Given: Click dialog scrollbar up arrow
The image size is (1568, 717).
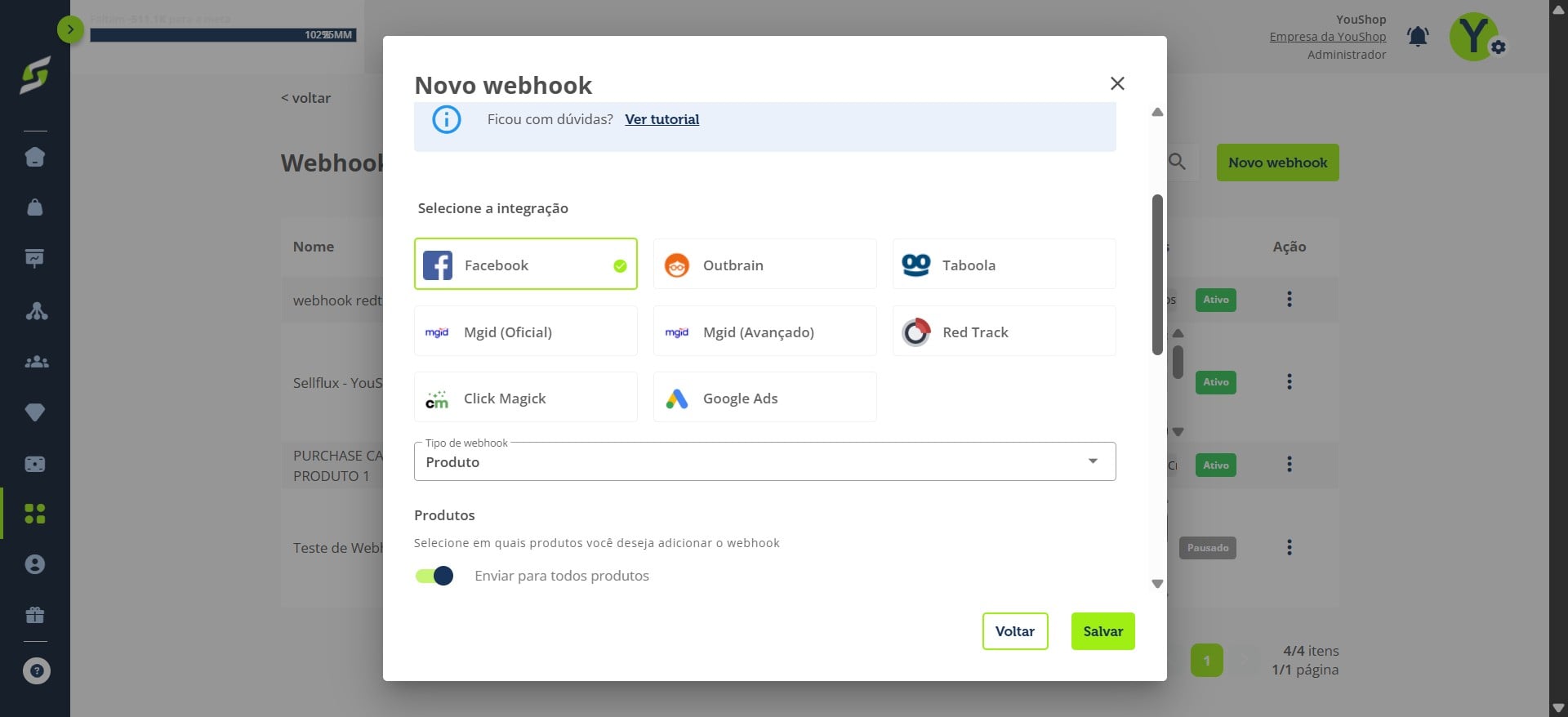Looking at the screenshot, I should [x=1157, y=112].
